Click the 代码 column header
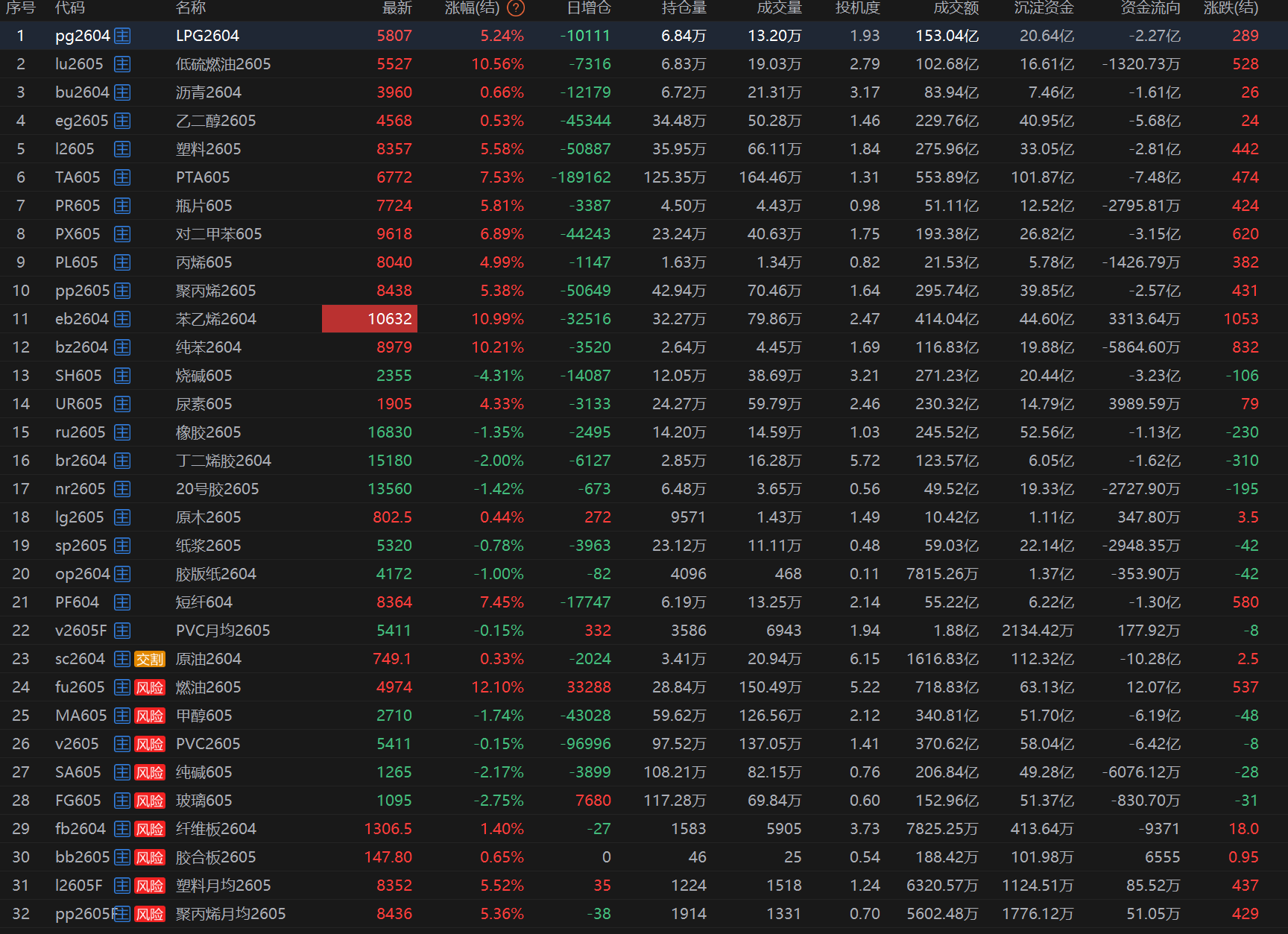This screenshot has height=934, width=1288. pyautogui.click(x=70, y=8)
